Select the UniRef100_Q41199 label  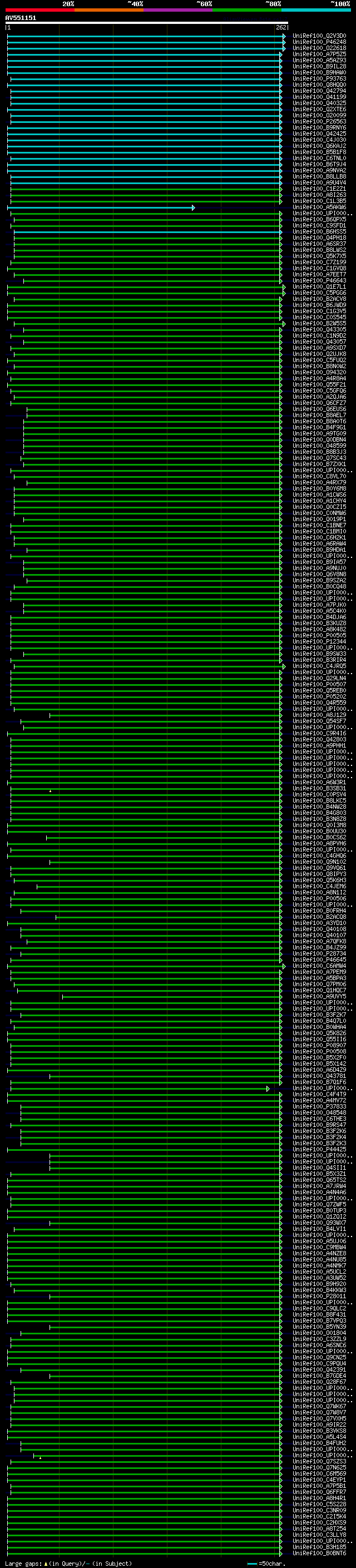point(319,97)
